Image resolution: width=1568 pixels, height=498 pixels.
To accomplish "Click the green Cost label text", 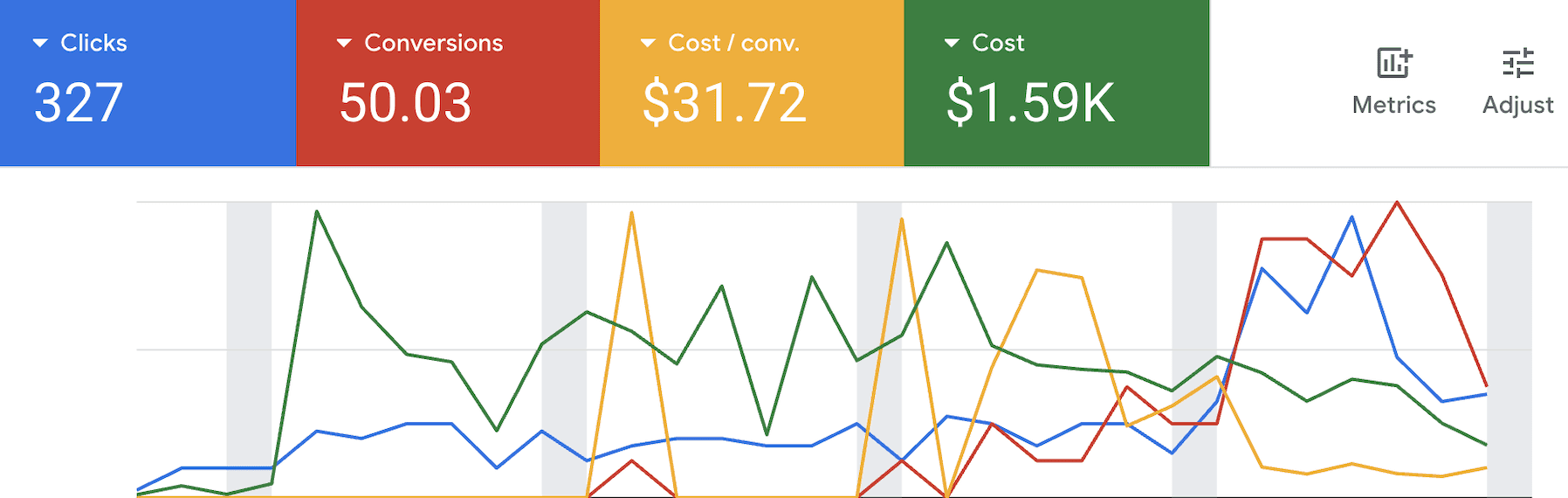I will pyautogui.click(x=998, y=43).
